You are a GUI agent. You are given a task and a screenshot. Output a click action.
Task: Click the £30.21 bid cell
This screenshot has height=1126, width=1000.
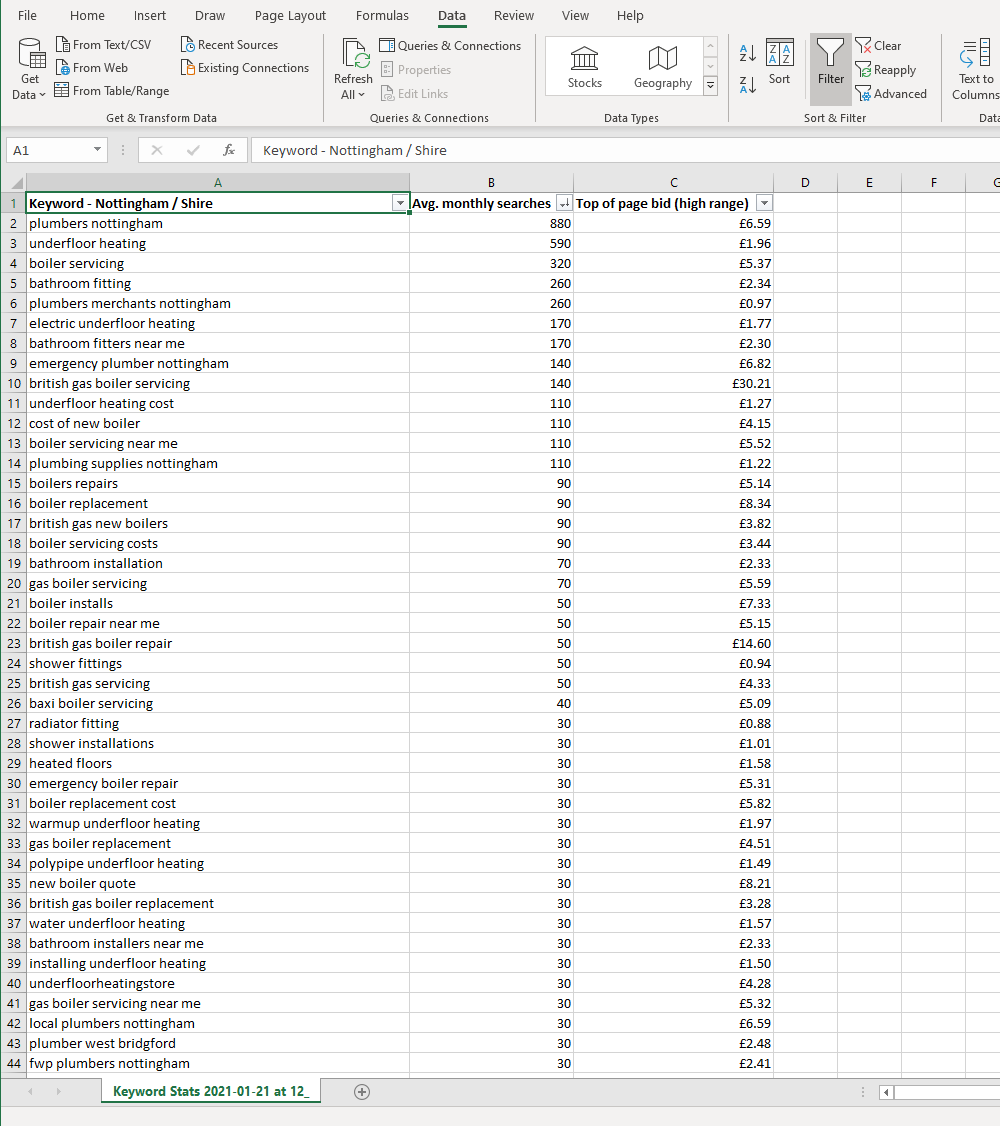tap(673, 383)
